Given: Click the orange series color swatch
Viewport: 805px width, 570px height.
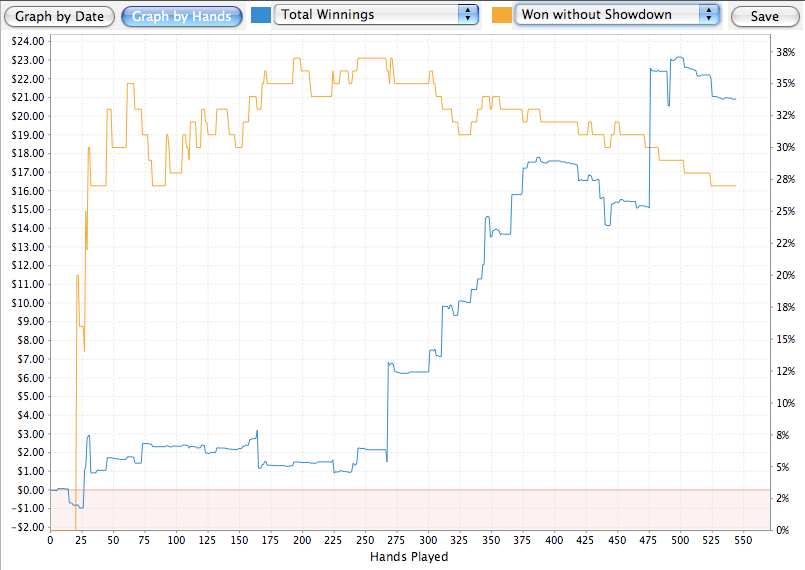Looking at the screenshot, I should (x=501, y=14).
